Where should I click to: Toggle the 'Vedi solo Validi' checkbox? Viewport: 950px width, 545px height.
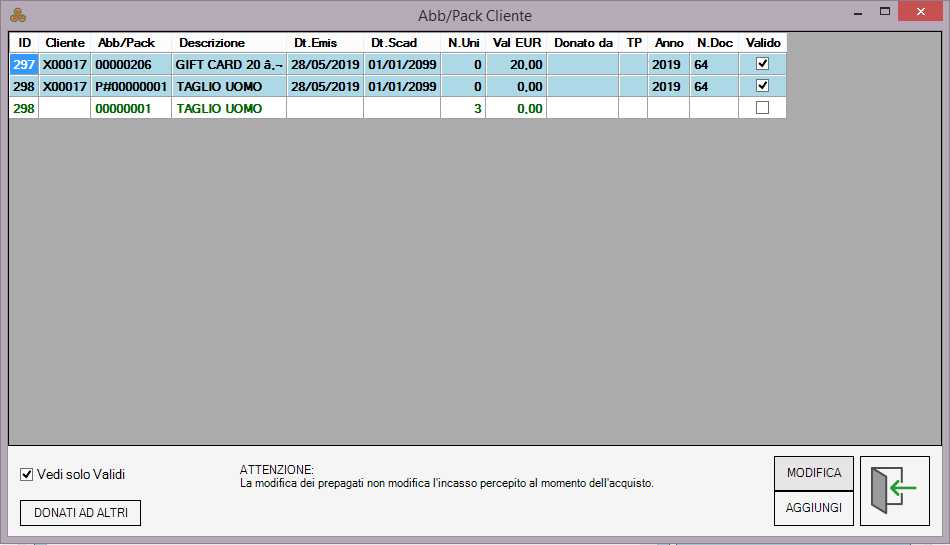pos(27,474)
